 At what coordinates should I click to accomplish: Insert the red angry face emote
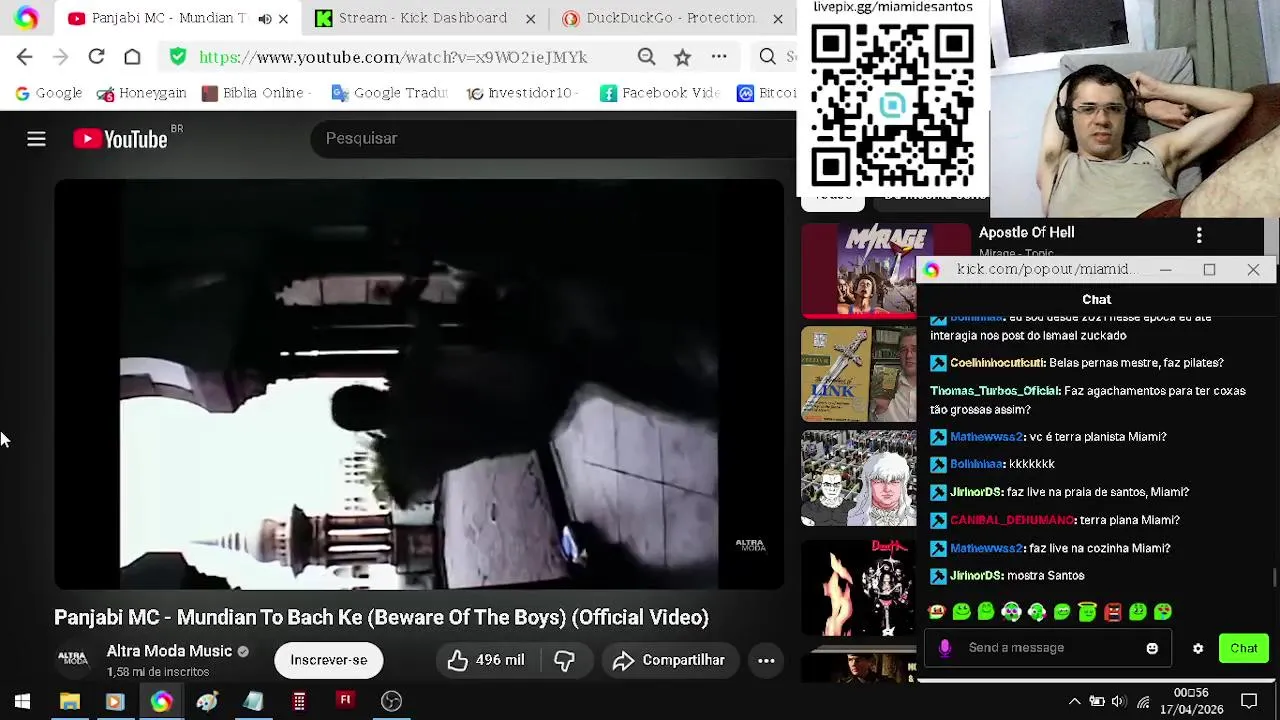pos(1112,612)
